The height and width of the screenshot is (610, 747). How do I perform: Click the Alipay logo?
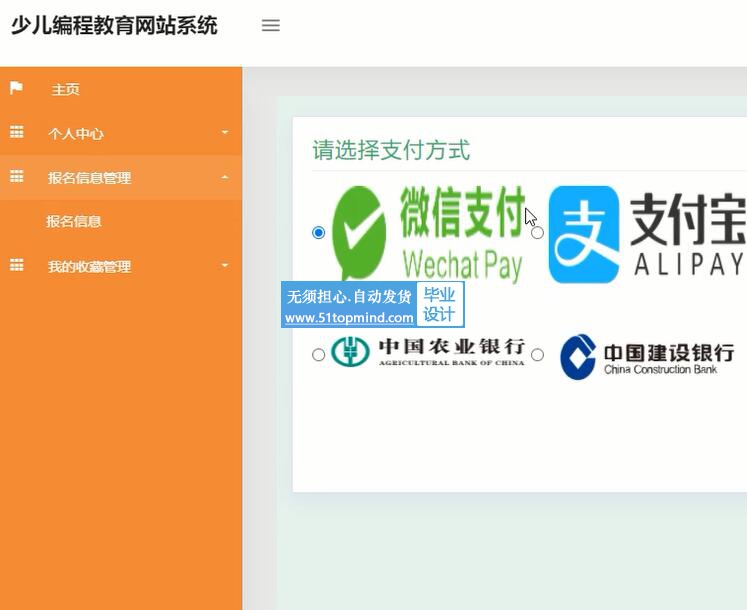pos(647,234)
